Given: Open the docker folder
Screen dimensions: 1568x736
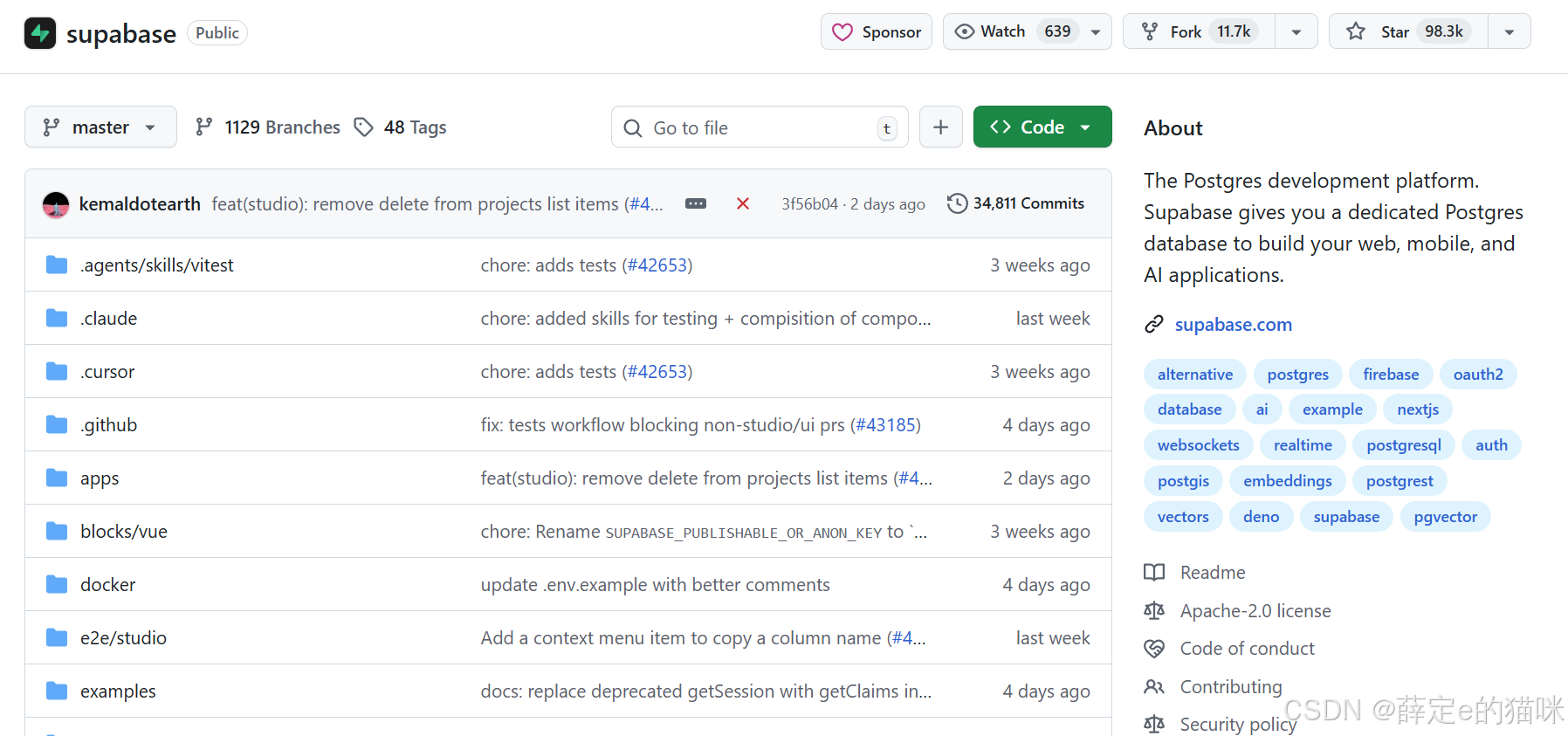Looking at the screenshot, I should pos(108,585).
